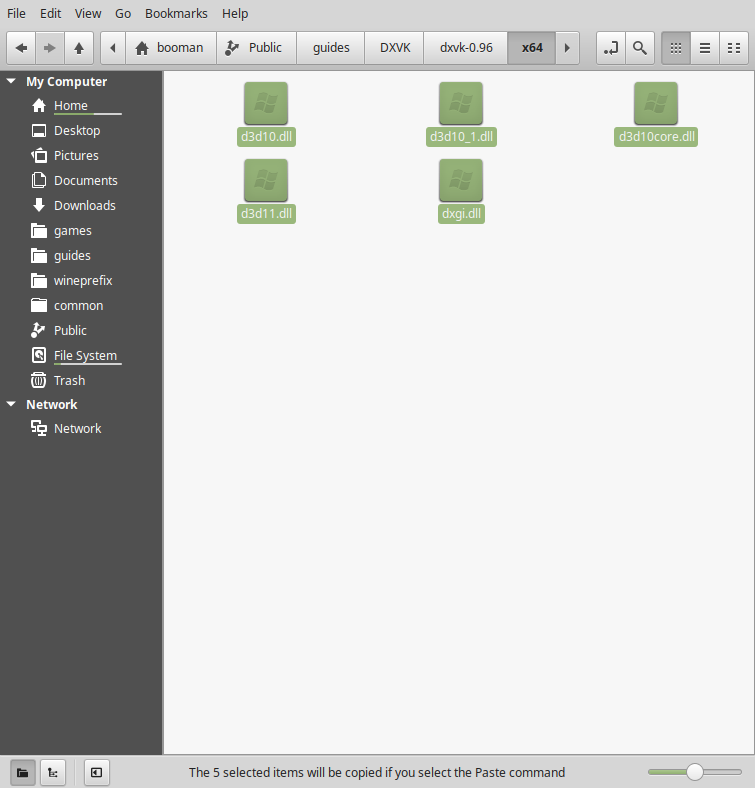Jump to guides in the path bar
The width and height of the screenshot is (755, 788).
[x=331, y=48]
